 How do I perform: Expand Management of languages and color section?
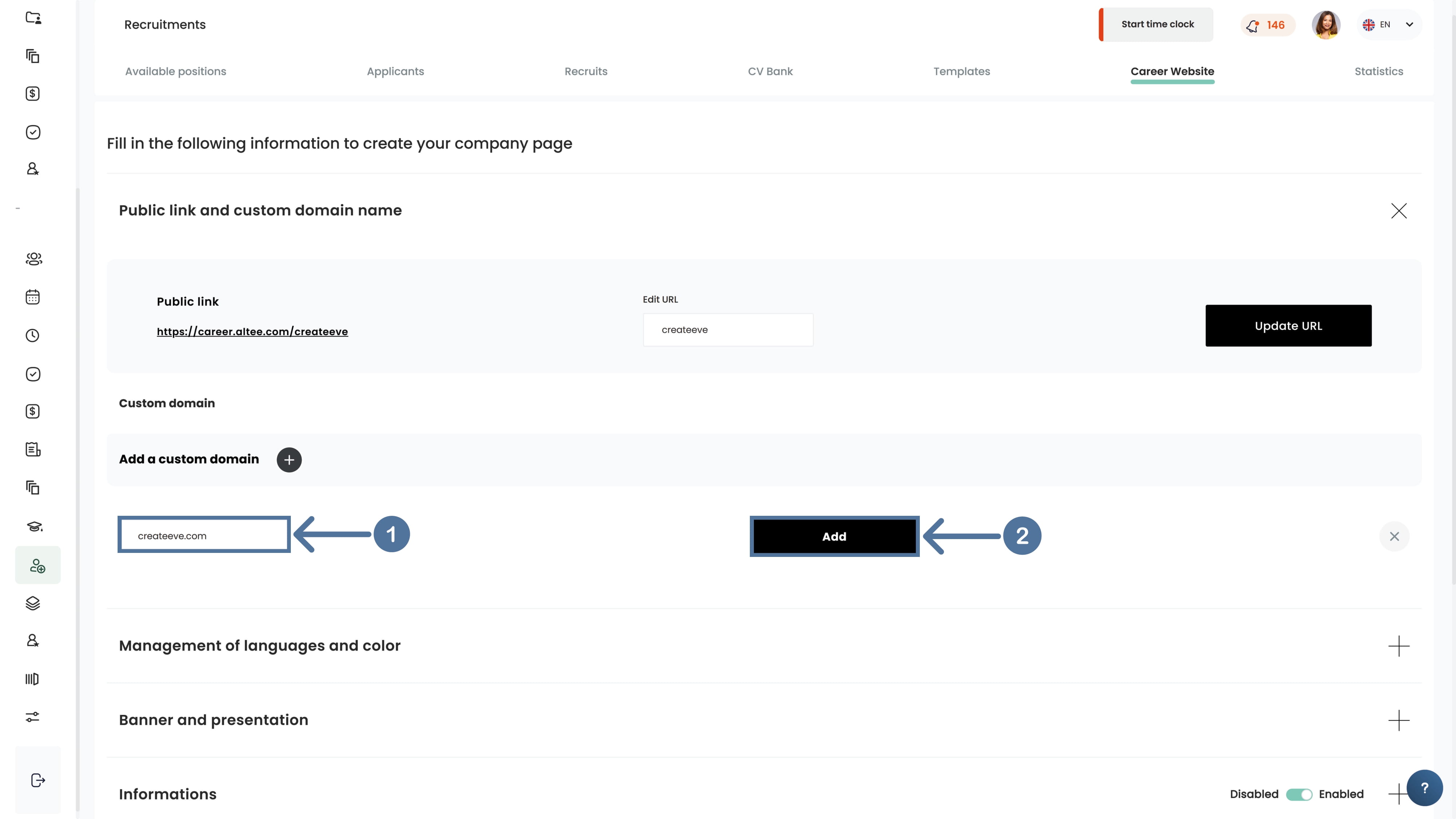click(1399, 646)
